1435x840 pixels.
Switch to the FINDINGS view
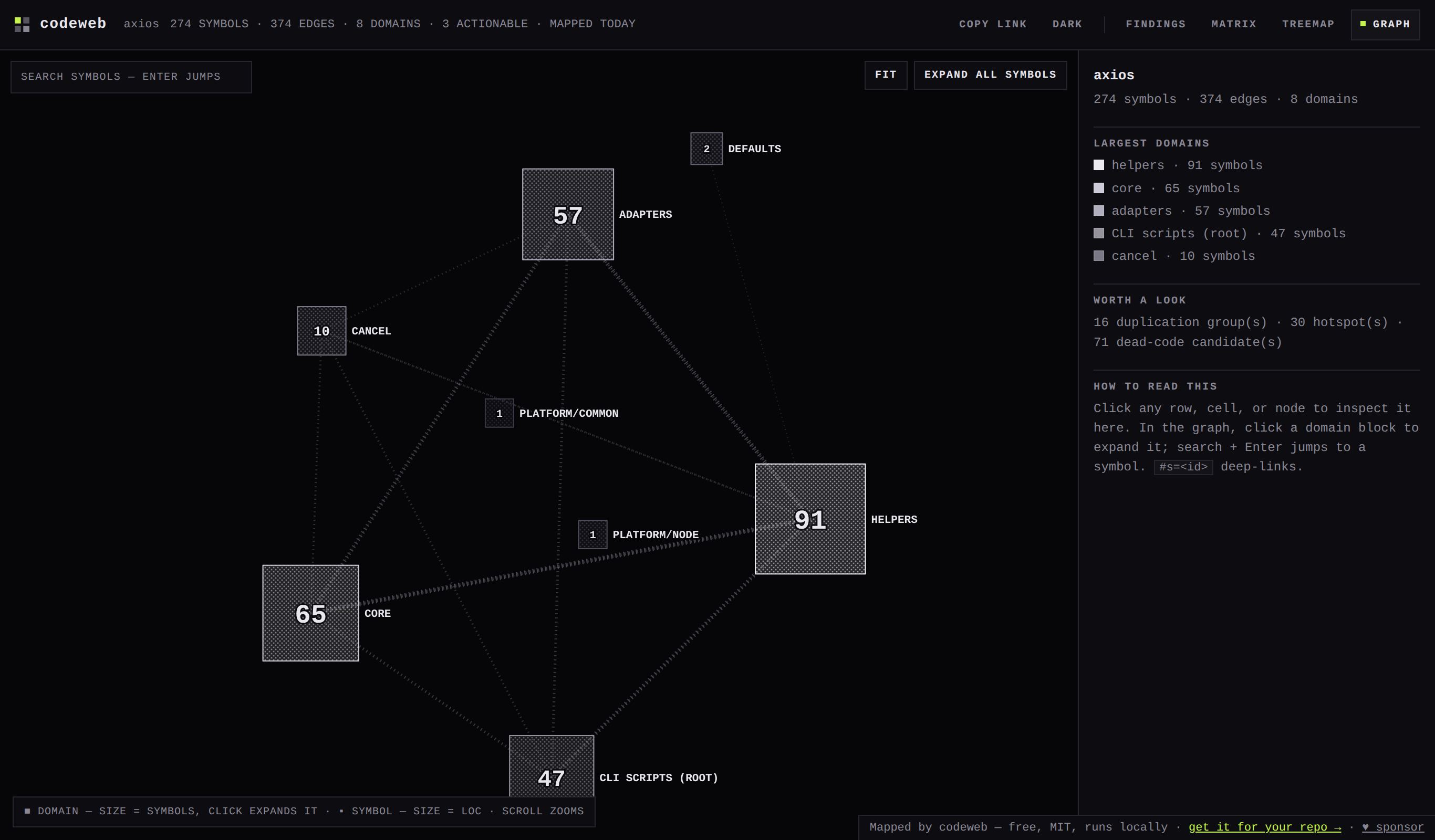[x=1156, y=24]
